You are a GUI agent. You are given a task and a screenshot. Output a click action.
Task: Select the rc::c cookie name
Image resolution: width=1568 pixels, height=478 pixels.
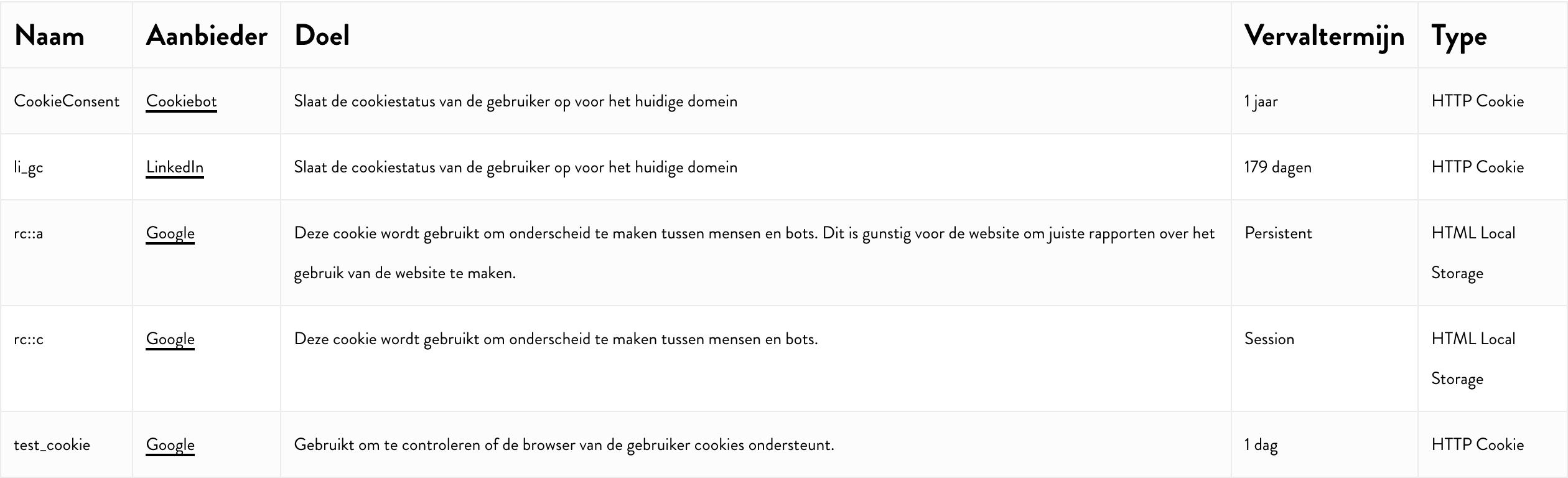(29, 339)
